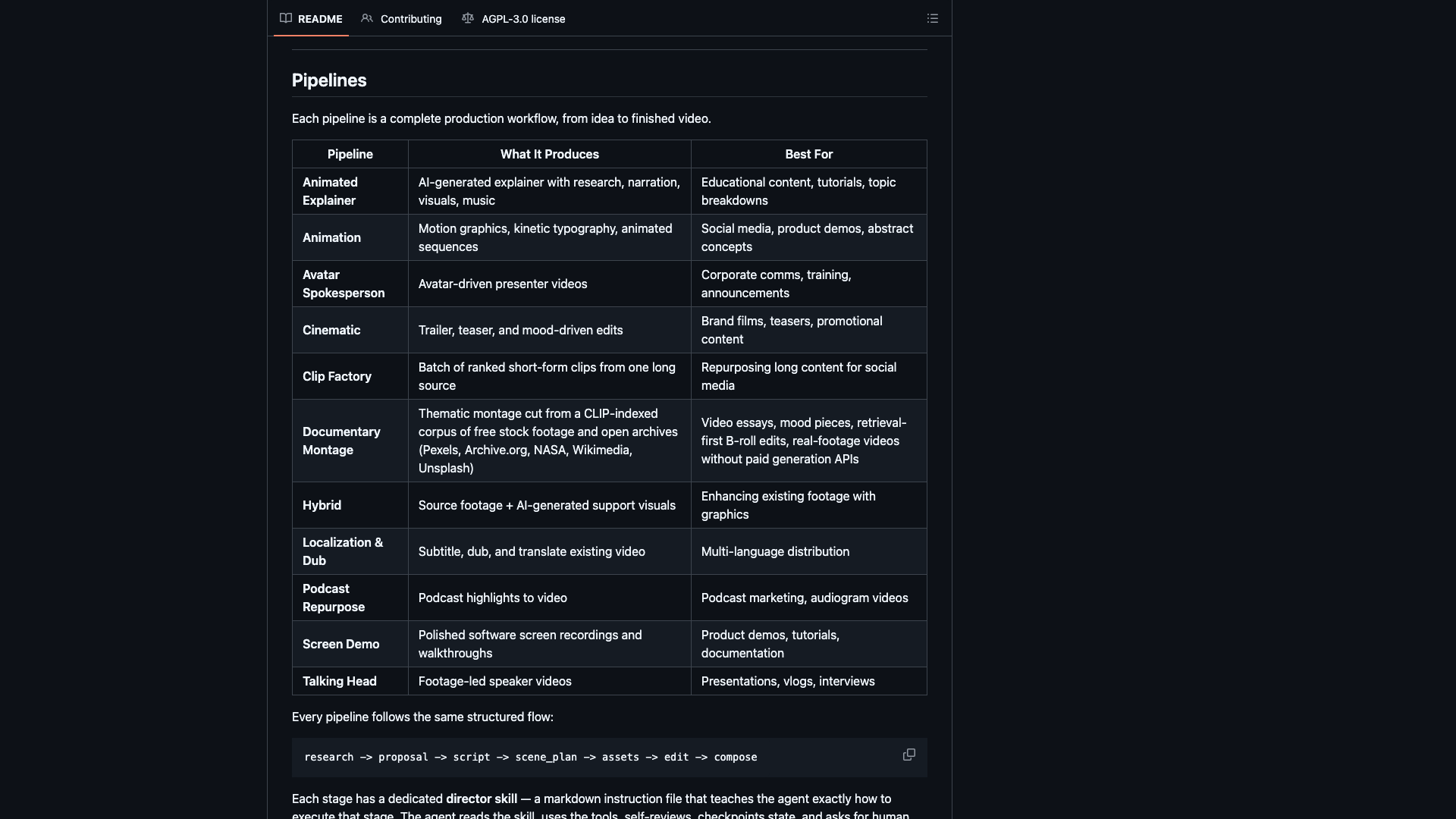Click the Localization & Dub pipeline name
The image size is (1456, 819).
[x=343, y=551]
